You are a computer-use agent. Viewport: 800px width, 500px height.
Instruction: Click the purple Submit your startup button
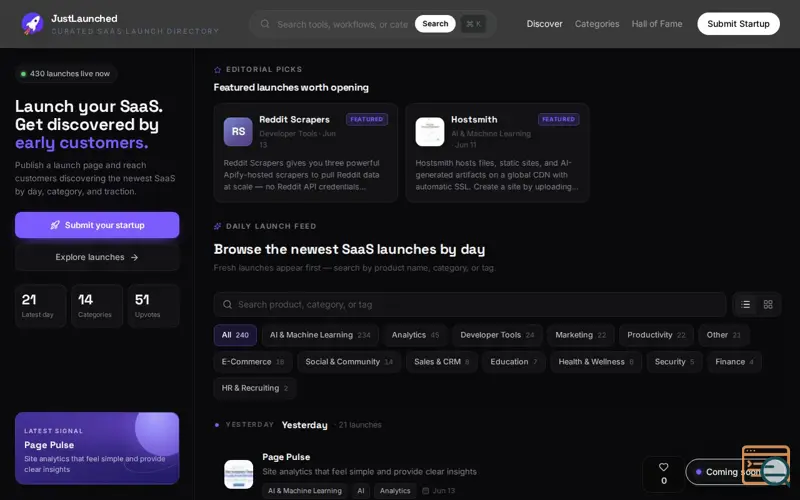tap(97, 225)
